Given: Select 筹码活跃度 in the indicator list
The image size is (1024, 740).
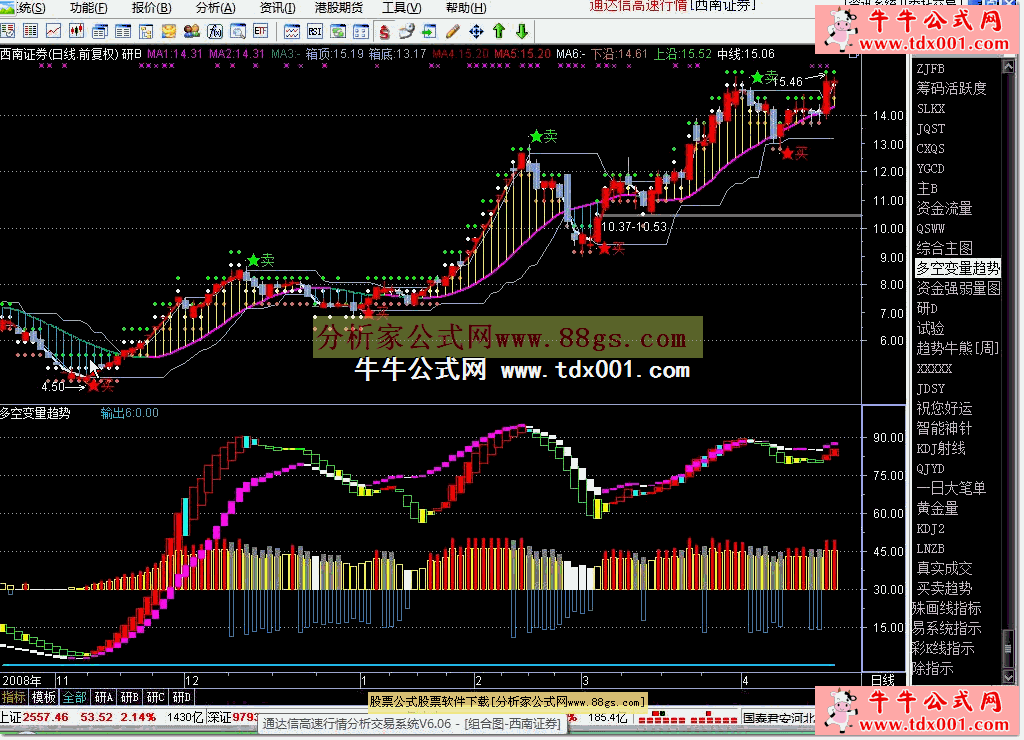Looking at the screenshot, I should click(x=951, y=89).
